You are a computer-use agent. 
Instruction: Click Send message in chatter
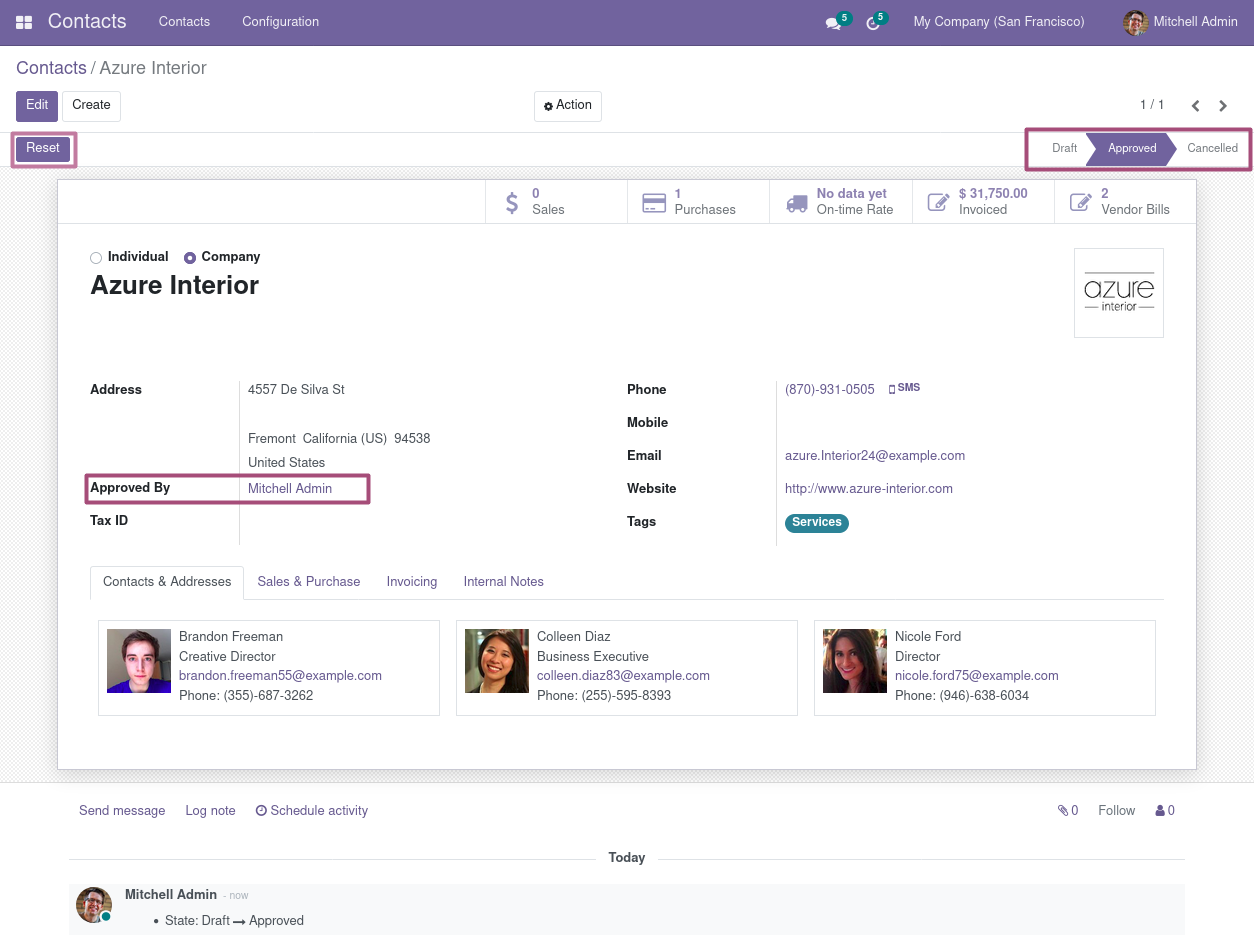point(122,811)
